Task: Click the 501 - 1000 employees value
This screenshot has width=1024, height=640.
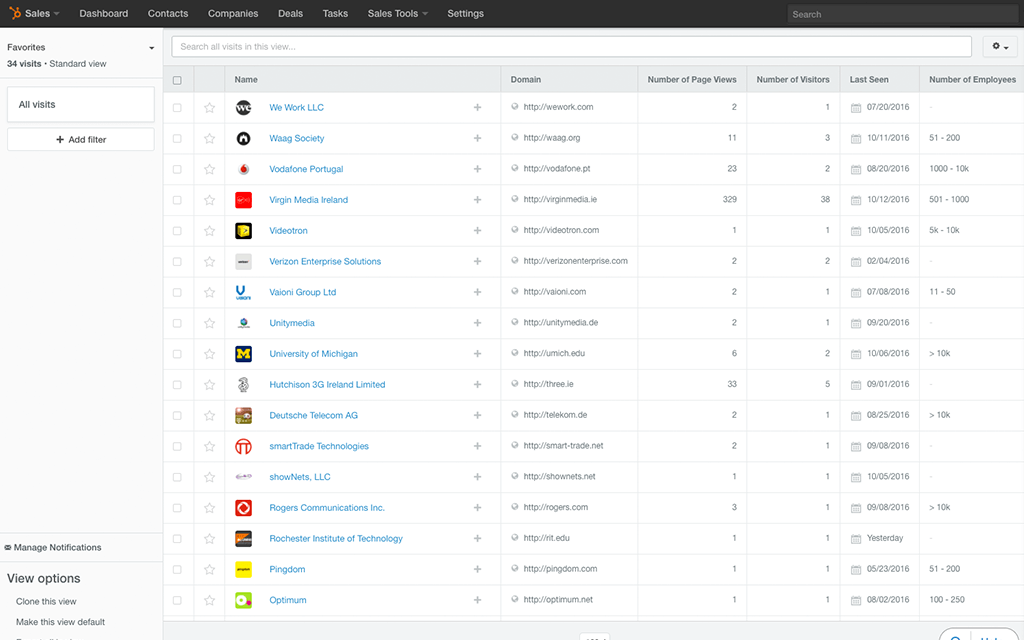Action: (x=949, y=199)
